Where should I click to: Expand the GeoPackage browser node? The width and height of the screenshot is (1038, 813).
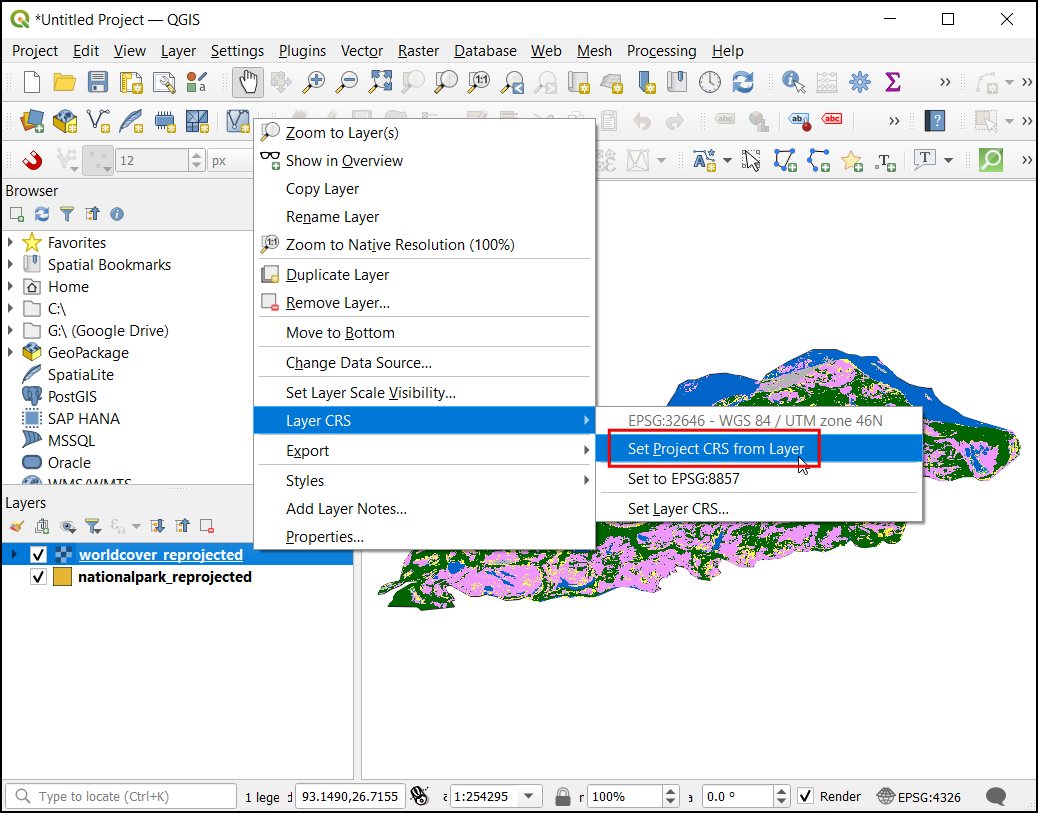click(x=11, y=353)
